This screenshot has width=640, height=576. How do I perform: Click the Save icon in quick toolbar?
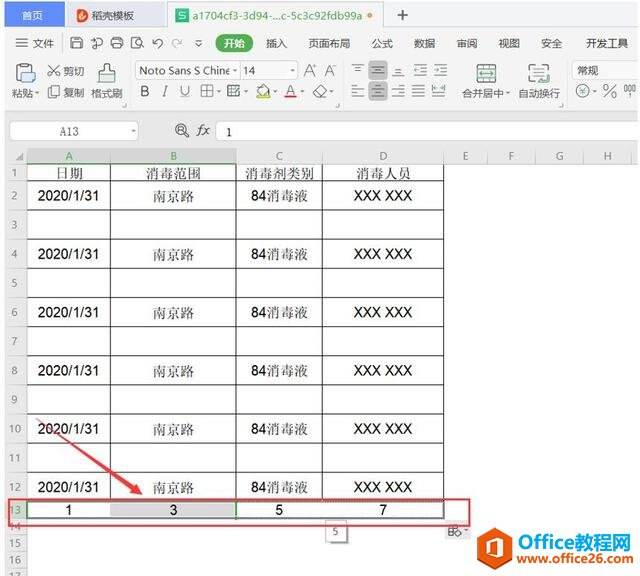click(76, 43)
